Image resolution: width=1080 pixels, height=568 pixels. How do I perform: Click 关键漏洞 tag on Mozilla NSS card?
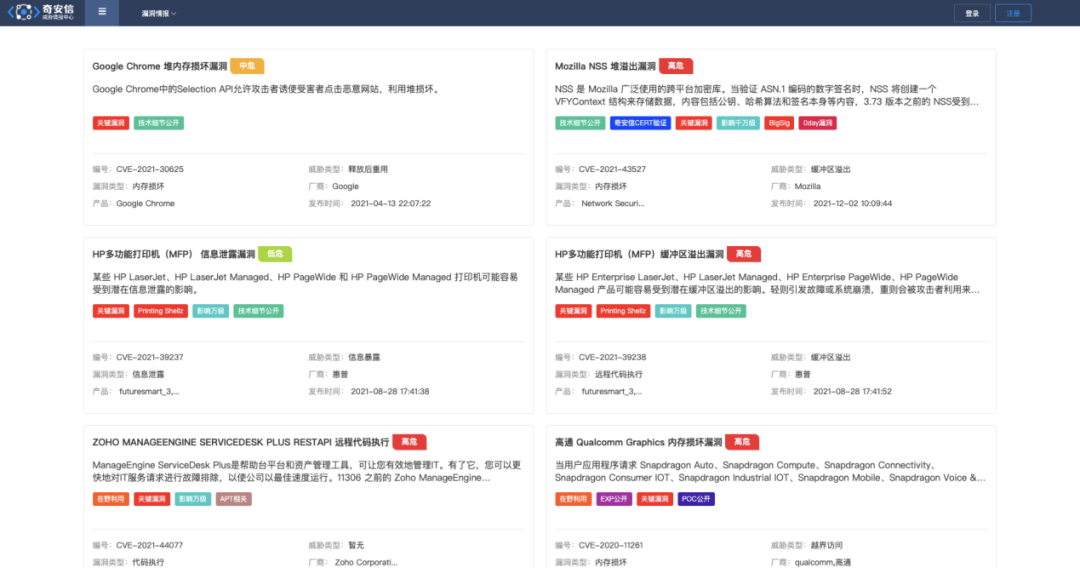point(693,123)
